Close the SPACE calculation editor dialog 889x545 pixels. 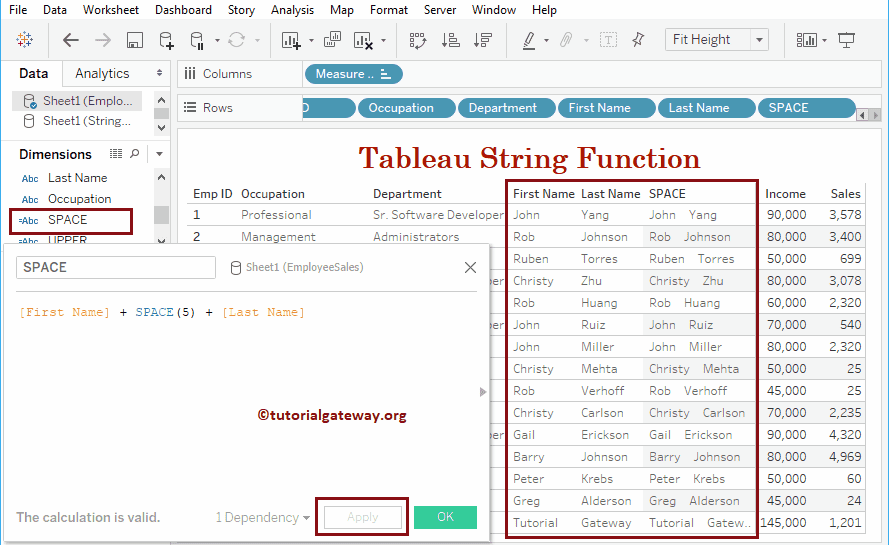pos(470,267)
